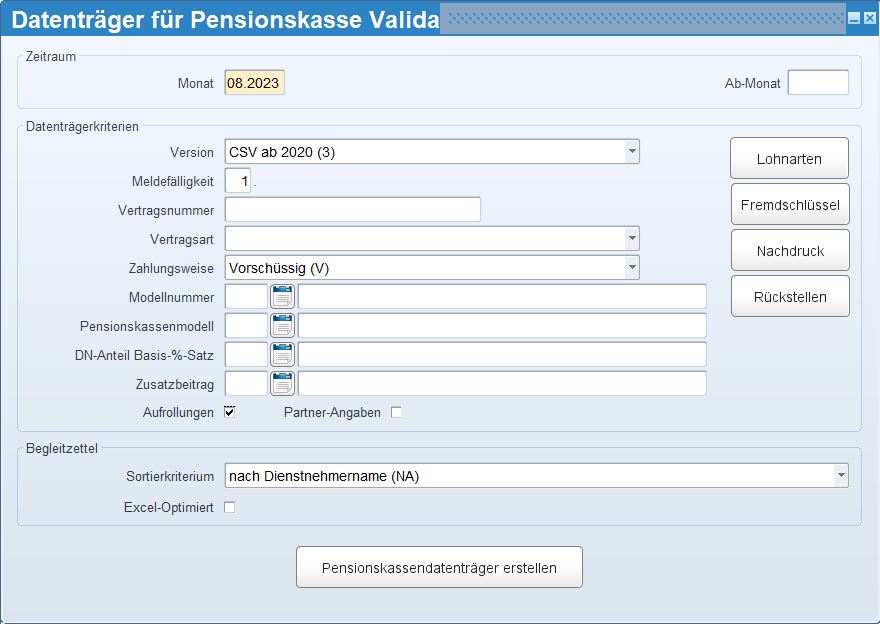Click the Lohnarten button

pos(789,159)
